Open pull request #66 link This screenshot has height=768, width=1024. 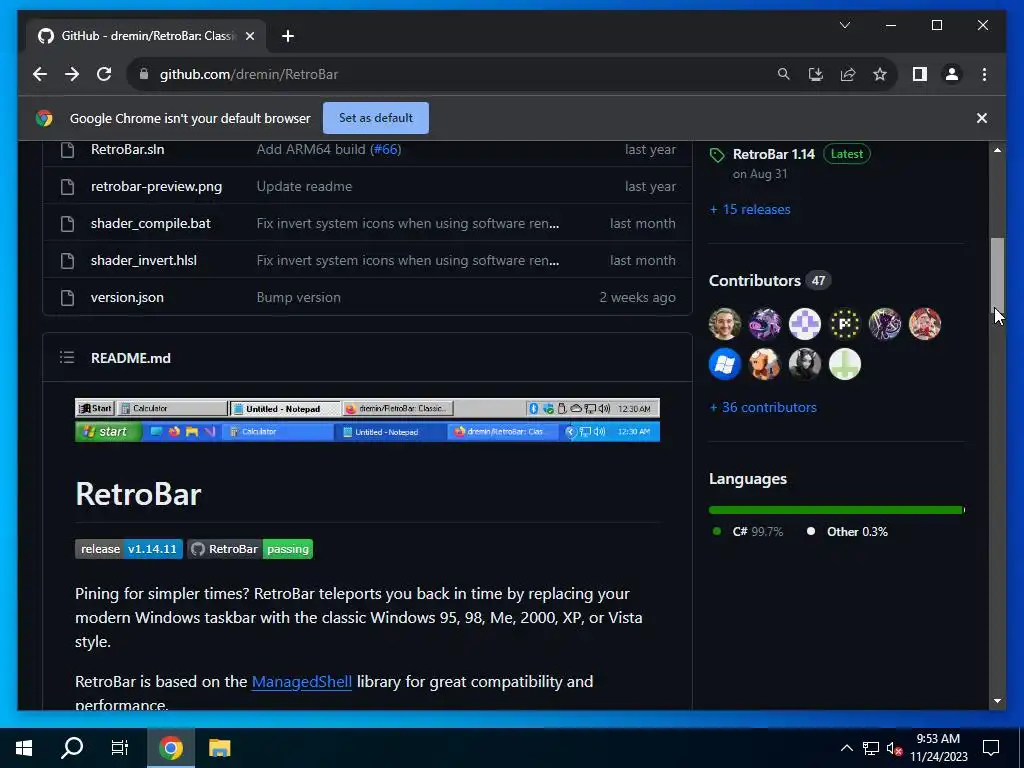(385, 150)
